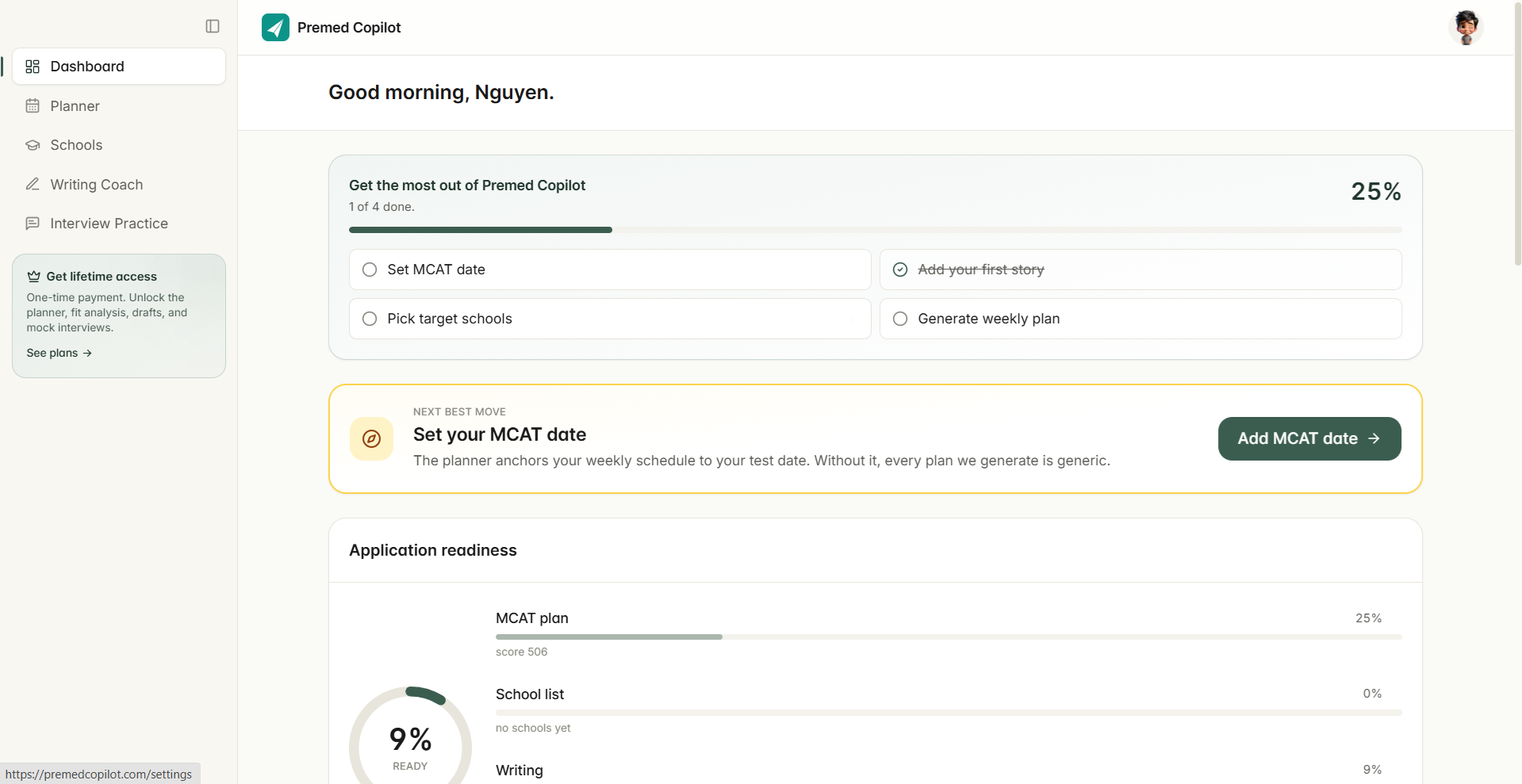Viewport: 1522px width, 784px height.
Task: Click the 'no schools yet' text
Action: (x=533, y=728)
